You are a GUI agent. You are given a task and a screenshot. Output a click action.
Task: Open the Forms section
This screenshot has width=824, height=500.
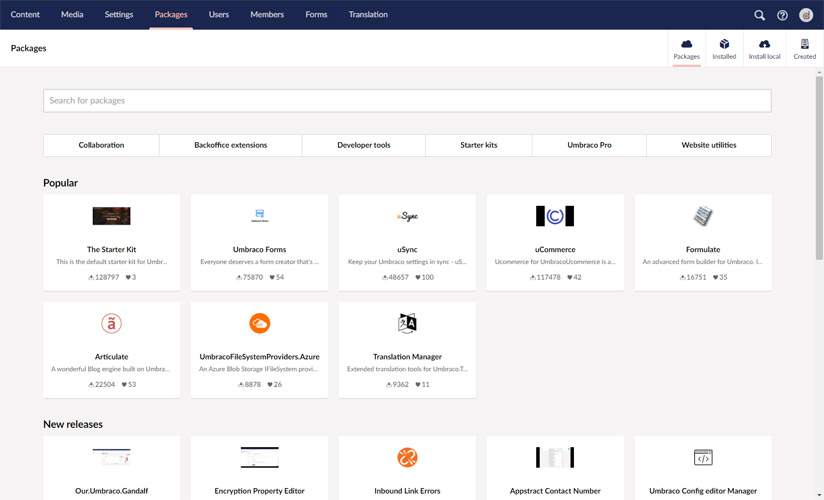(x=316, y=15)
